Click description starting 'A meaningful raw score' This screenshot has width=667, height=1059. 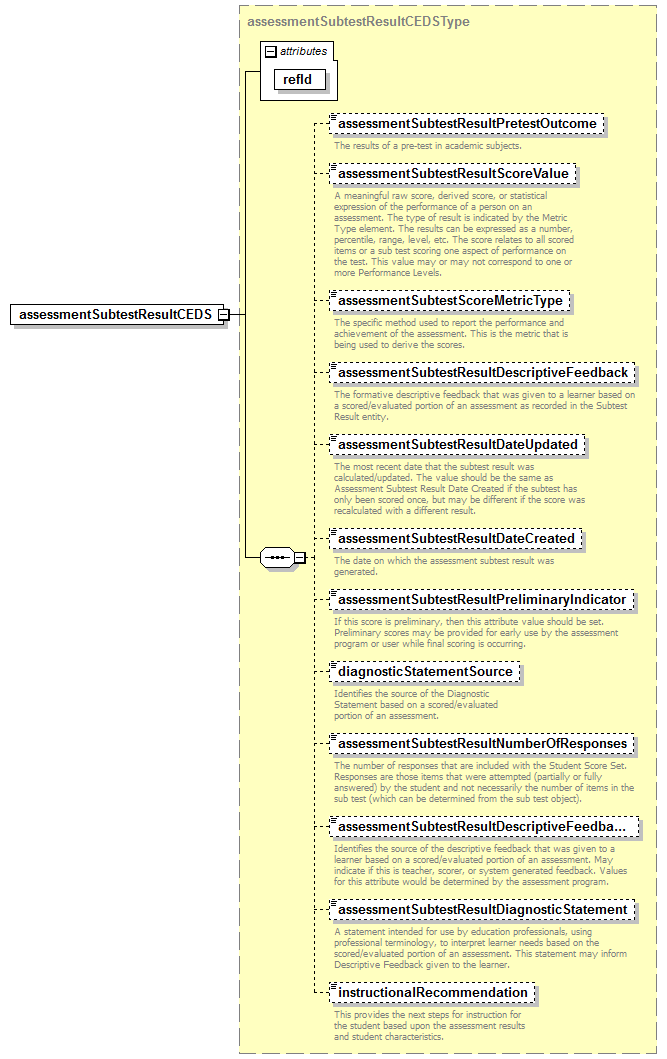pos(454,234)
